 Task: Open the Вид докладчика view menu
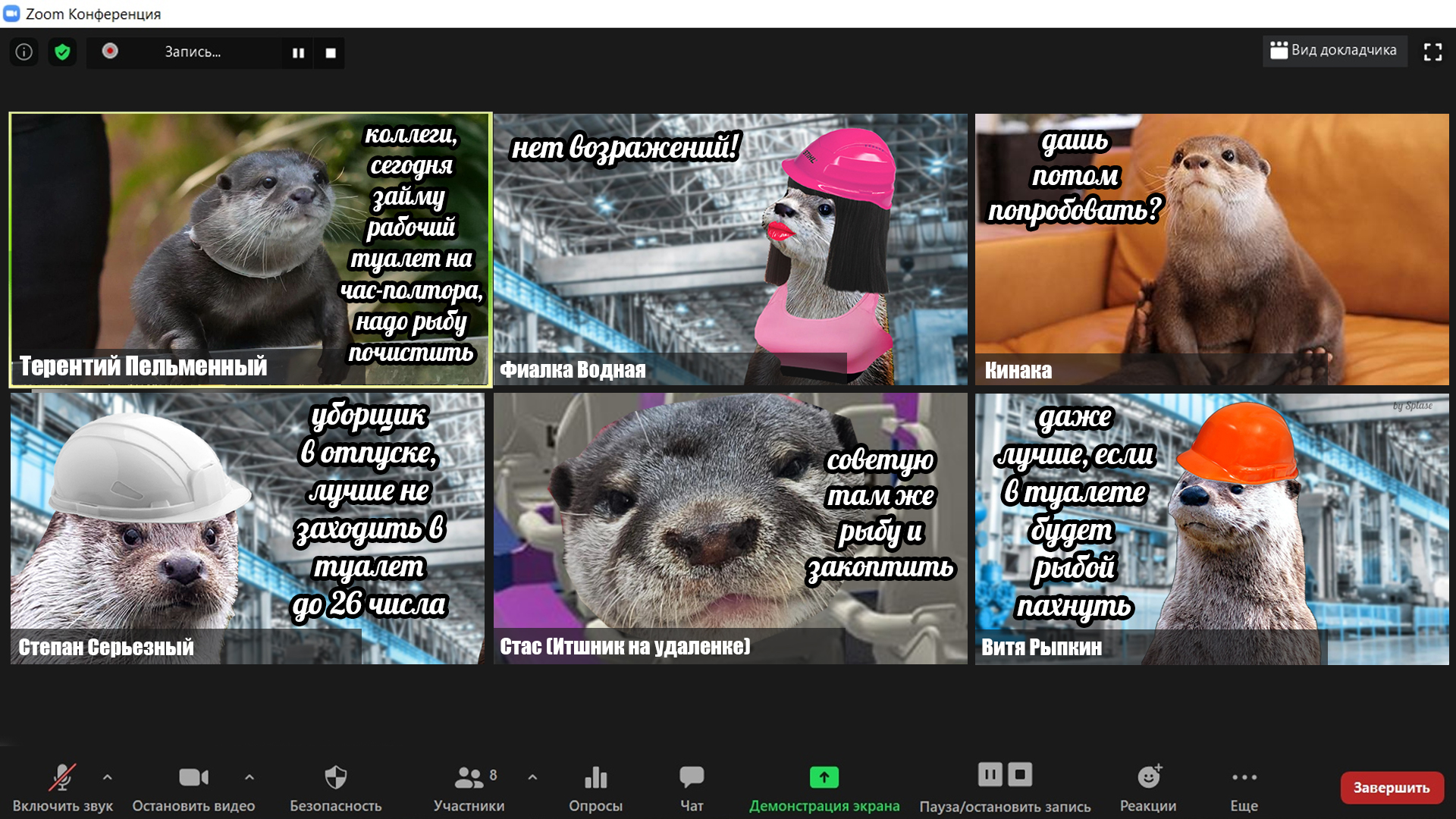(1334, 51)
